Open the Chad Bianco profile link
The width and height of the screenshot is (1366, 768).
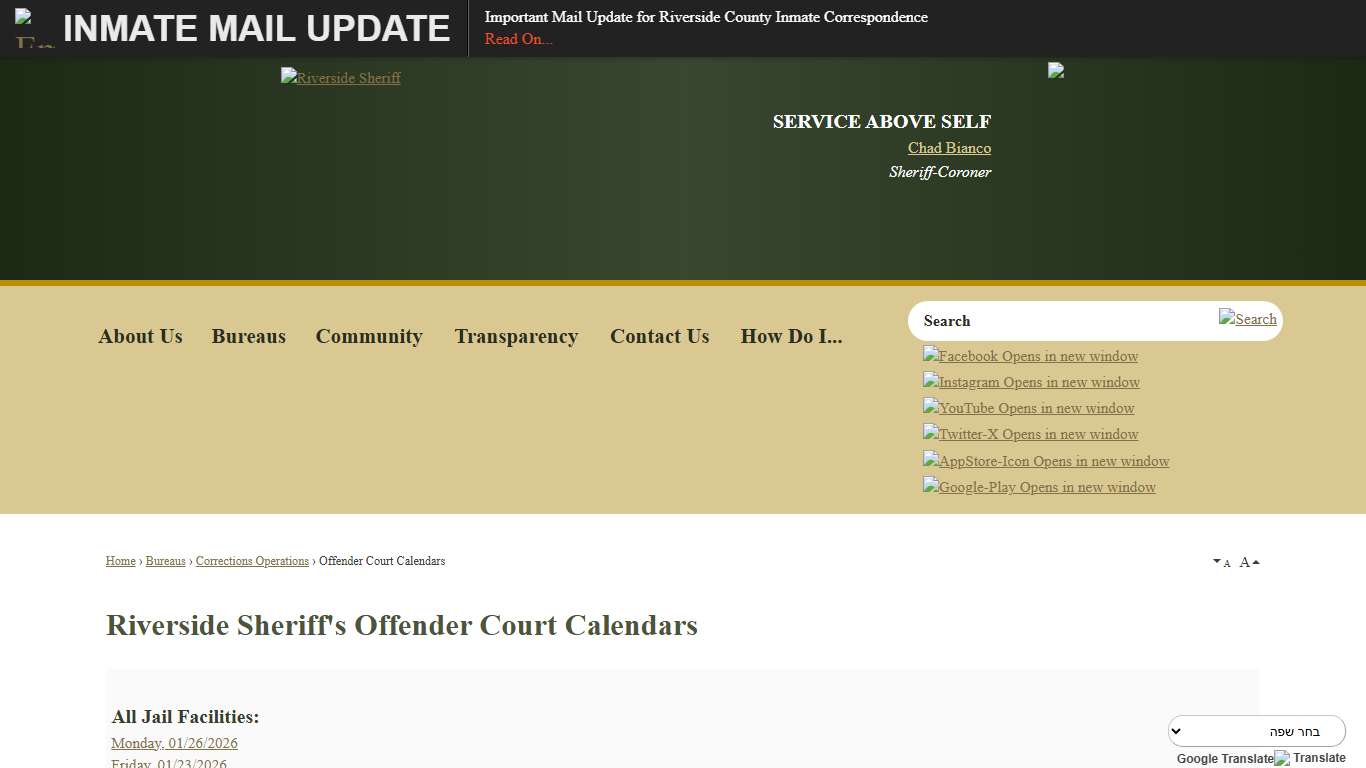[x=948, y=147]
